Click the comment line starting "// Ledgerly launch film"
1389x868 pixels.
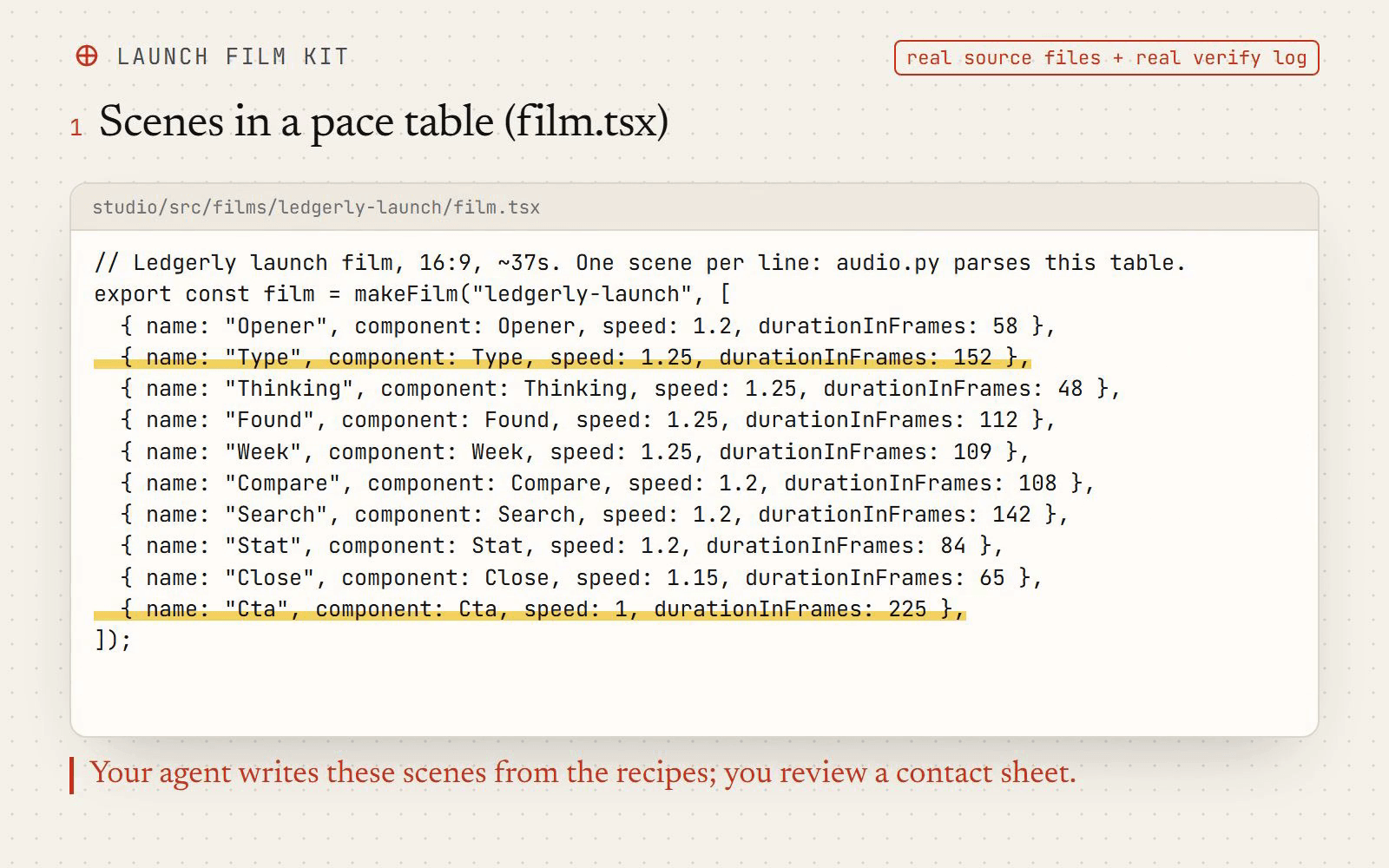click(640, 263)
